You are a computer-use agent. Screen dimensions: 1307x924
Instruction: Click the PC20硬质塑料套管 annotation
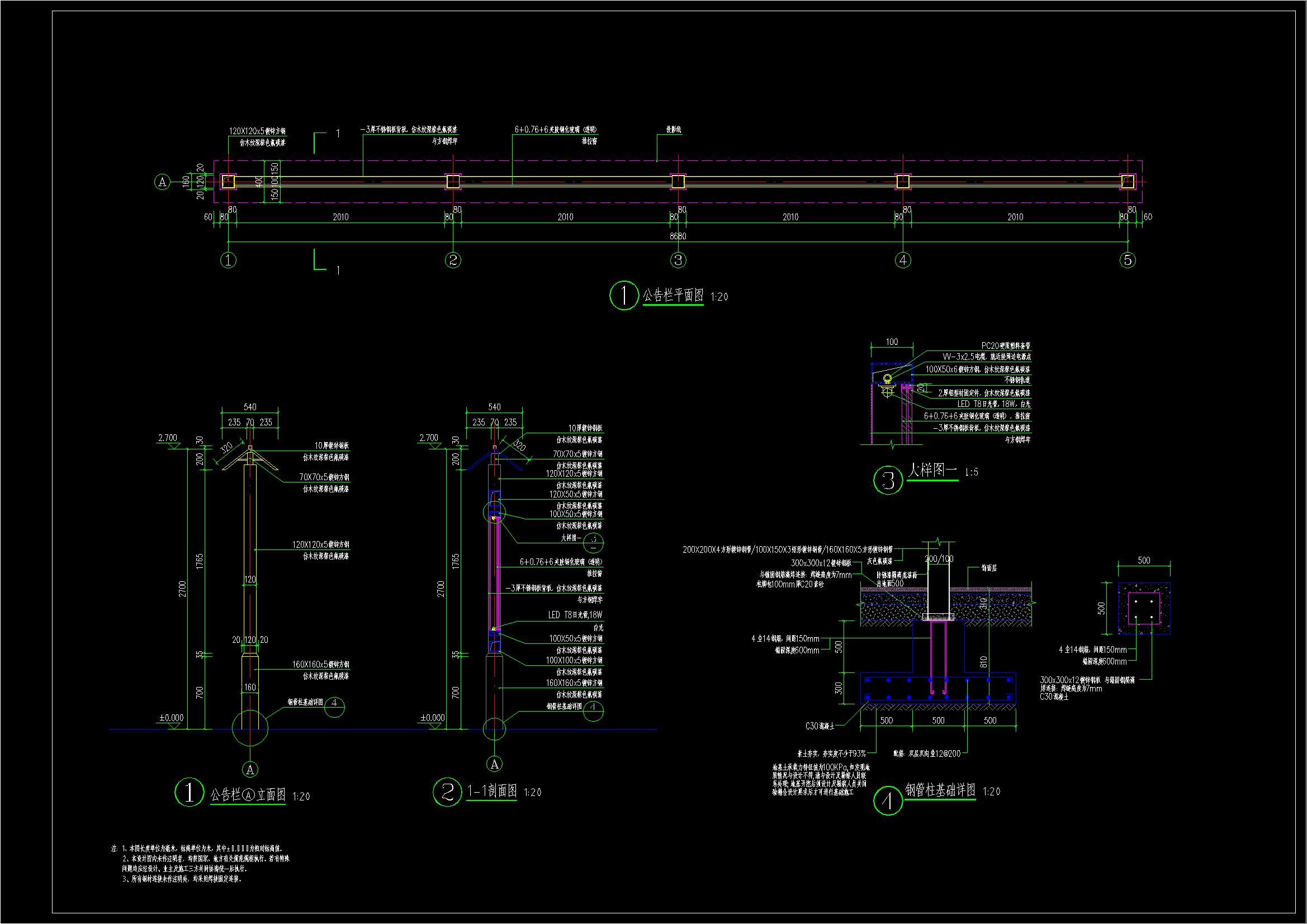pos(1006,345)
